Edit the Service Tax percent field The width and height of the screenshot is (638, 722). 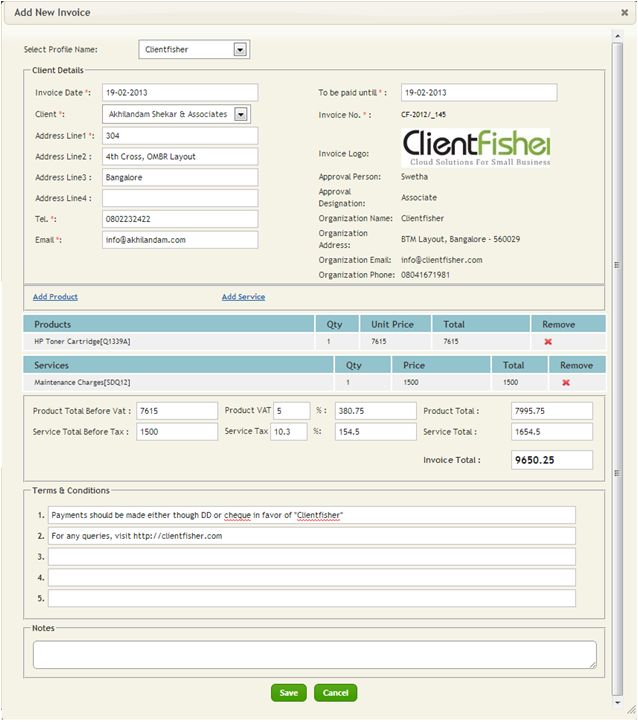(x=289, y=432)
